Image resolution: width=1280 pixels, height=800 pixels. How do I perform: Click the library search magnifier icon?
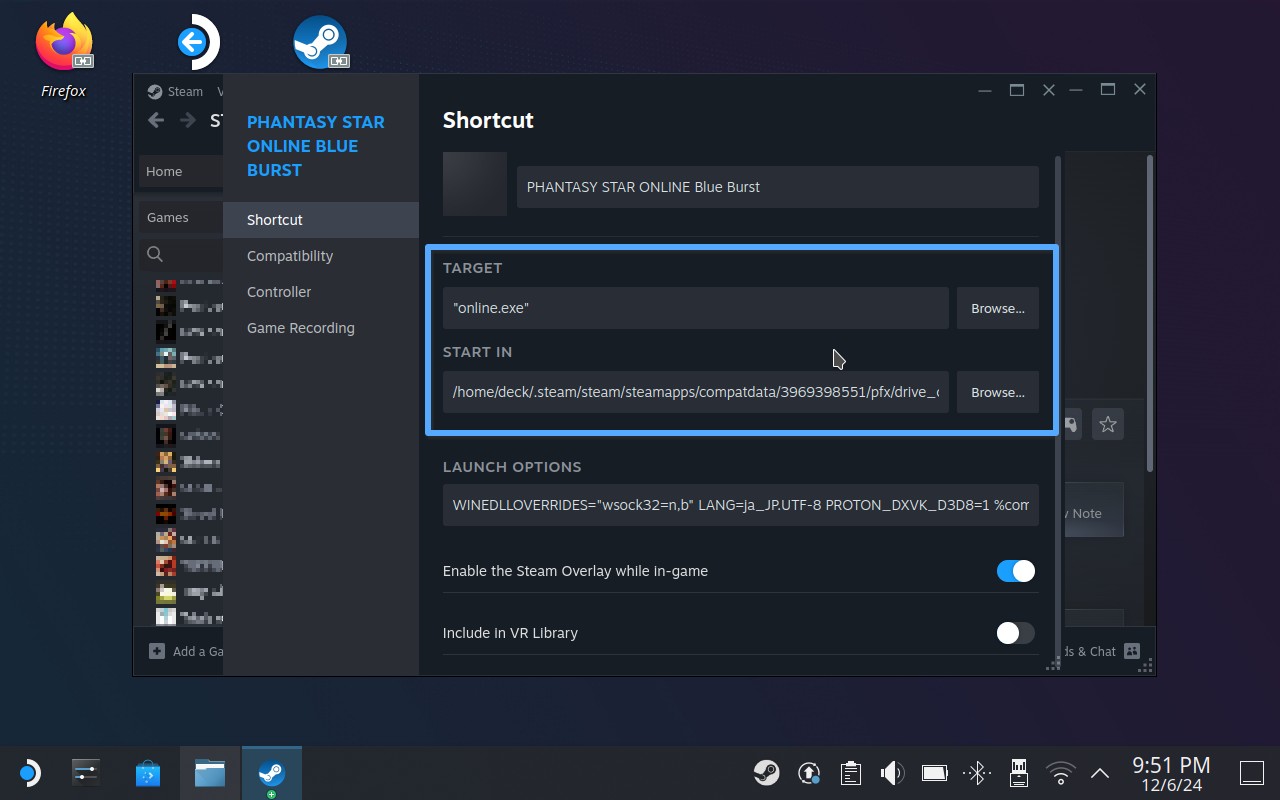155,254
